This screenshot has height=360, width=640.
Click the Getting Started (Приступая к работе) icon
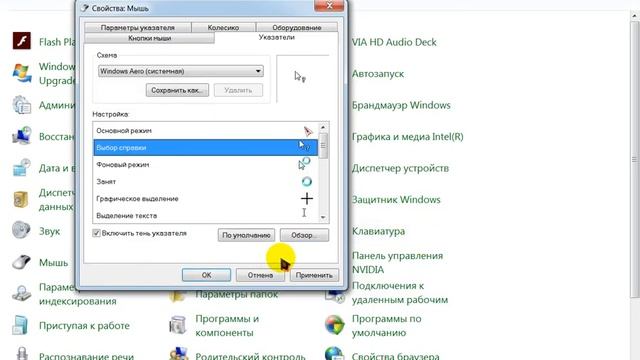point(21,325)
